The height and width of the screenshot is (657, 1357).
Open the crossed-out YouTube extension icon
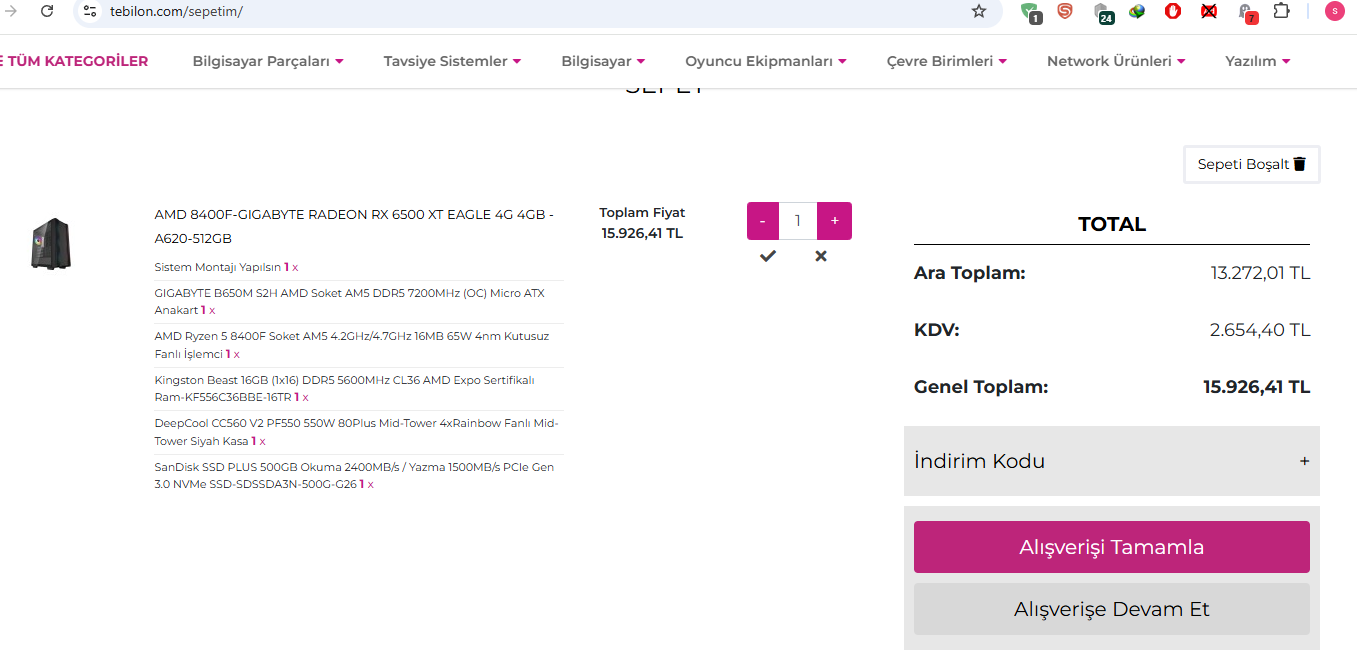click(1208, 11)
